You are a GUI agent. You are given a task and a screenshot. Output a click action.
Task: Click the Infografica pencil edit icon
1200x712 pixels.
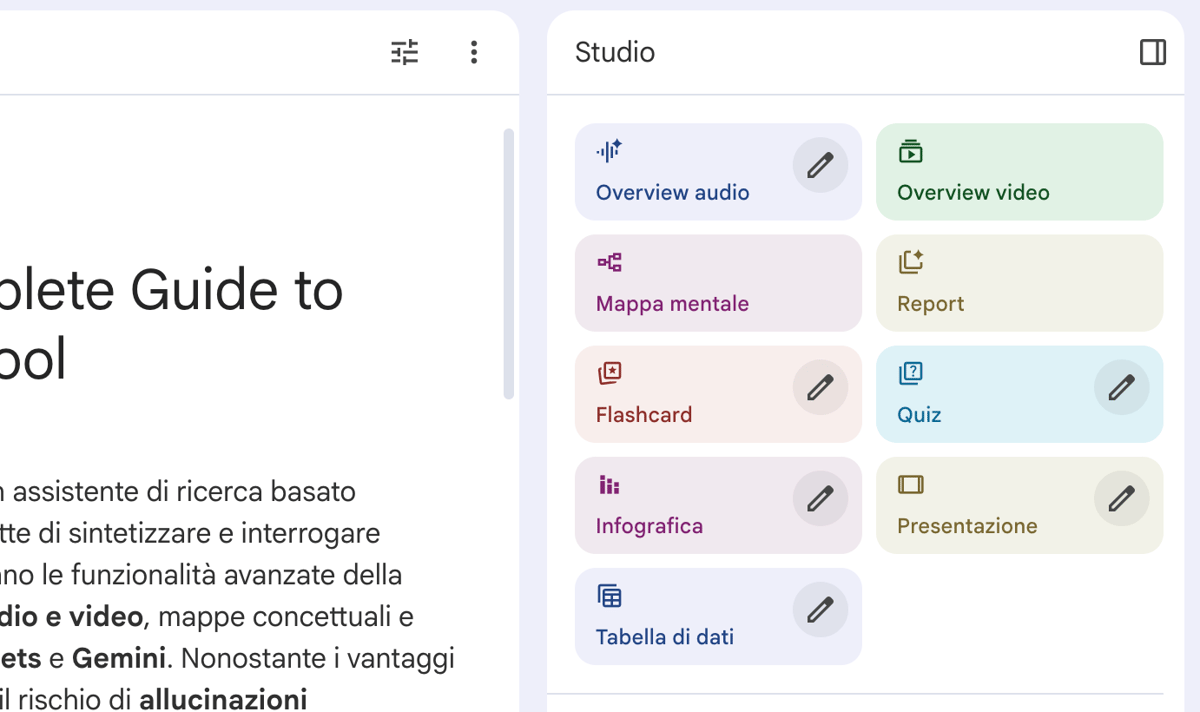point(820,498)
